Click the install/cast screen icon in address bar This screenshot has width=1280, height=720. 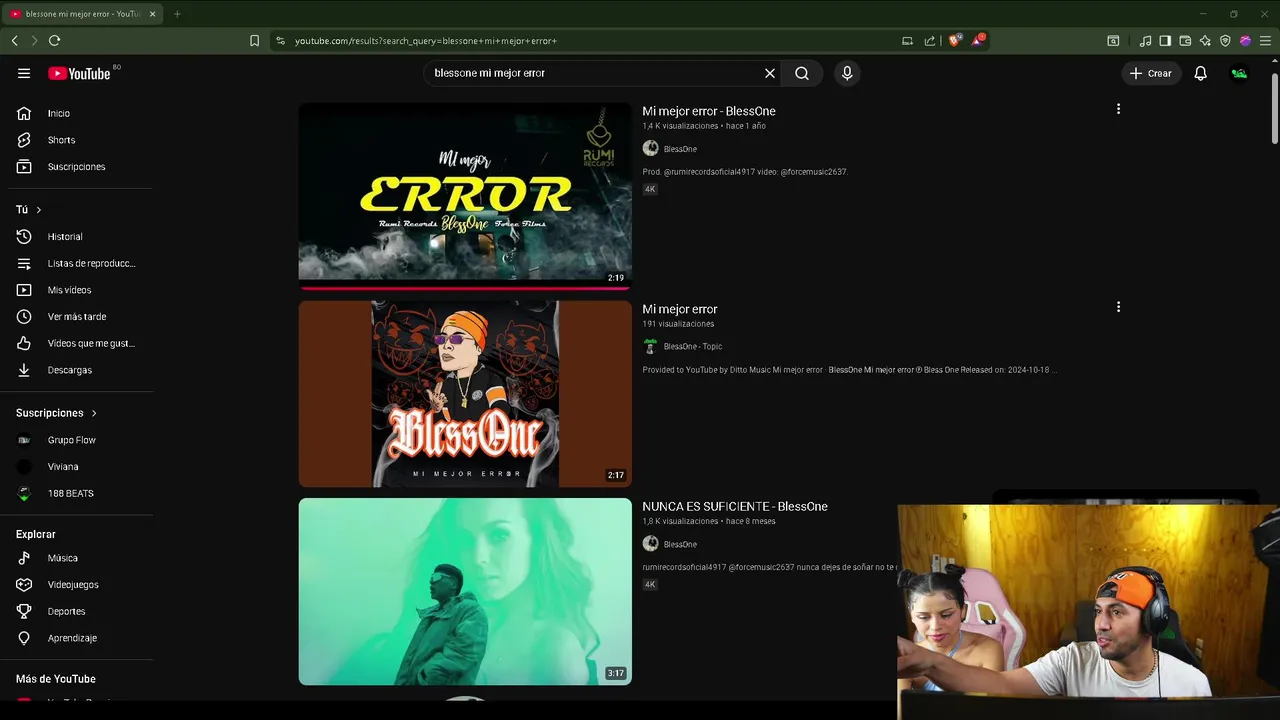click(x=907, y=41)
